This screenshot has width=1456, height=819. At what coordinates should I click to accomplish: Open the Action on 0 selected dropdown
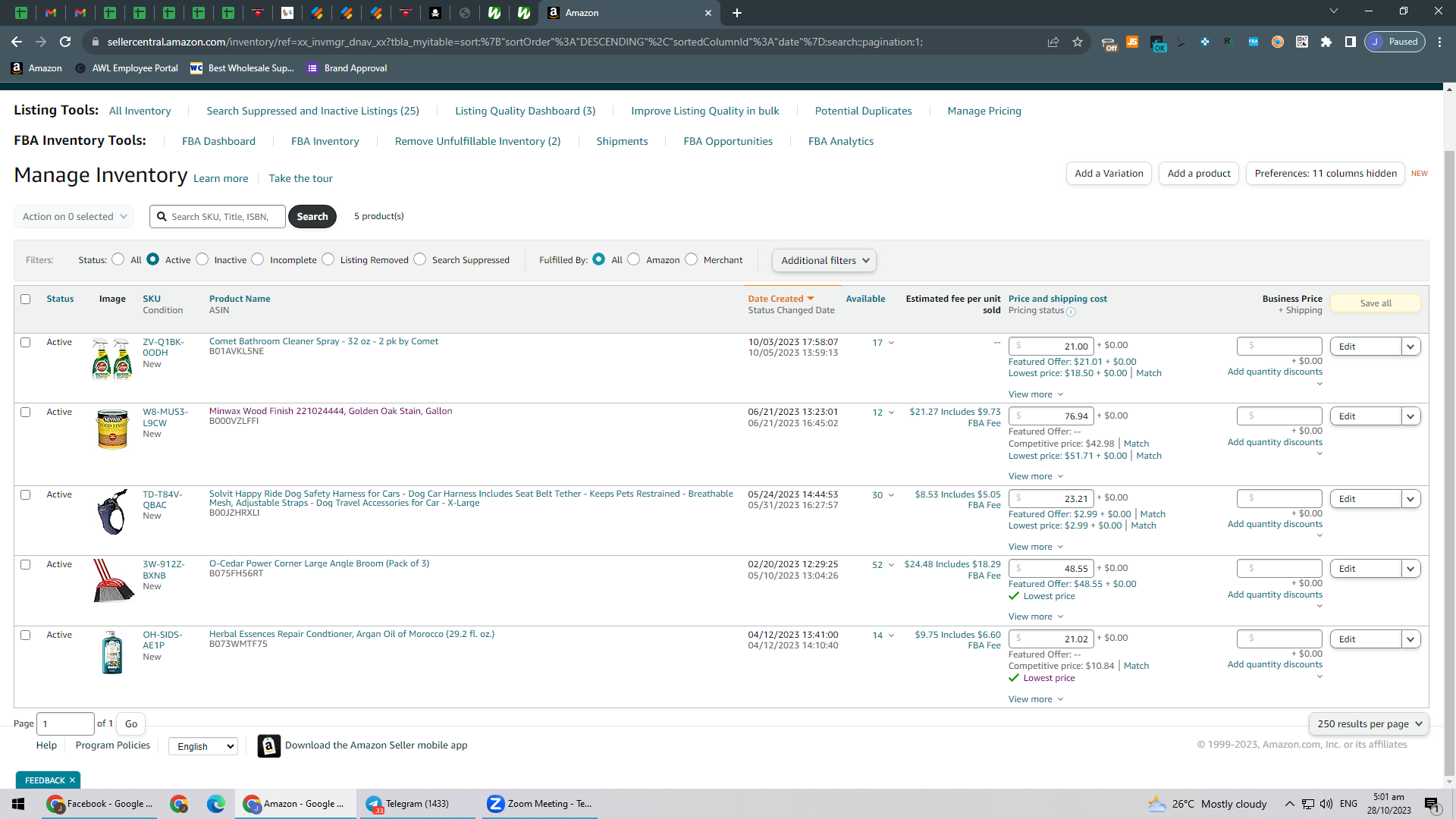74,217
